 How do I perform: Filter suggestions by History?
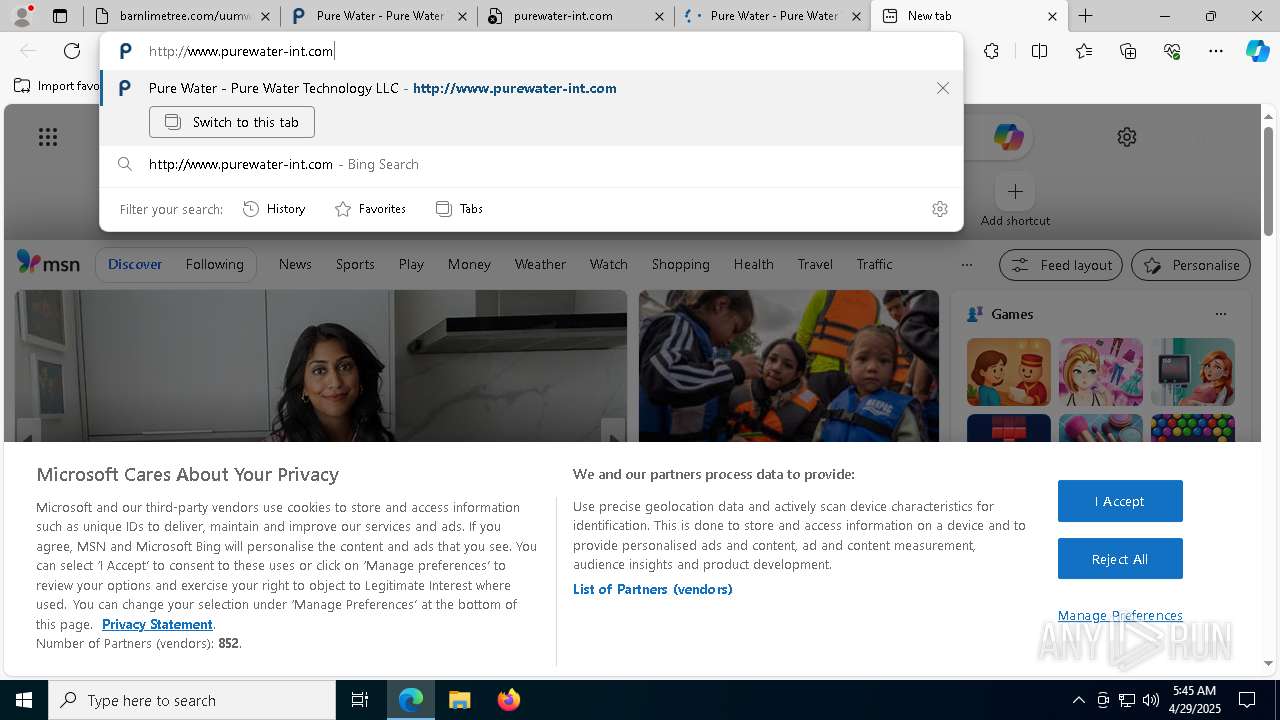click(275, 209)
